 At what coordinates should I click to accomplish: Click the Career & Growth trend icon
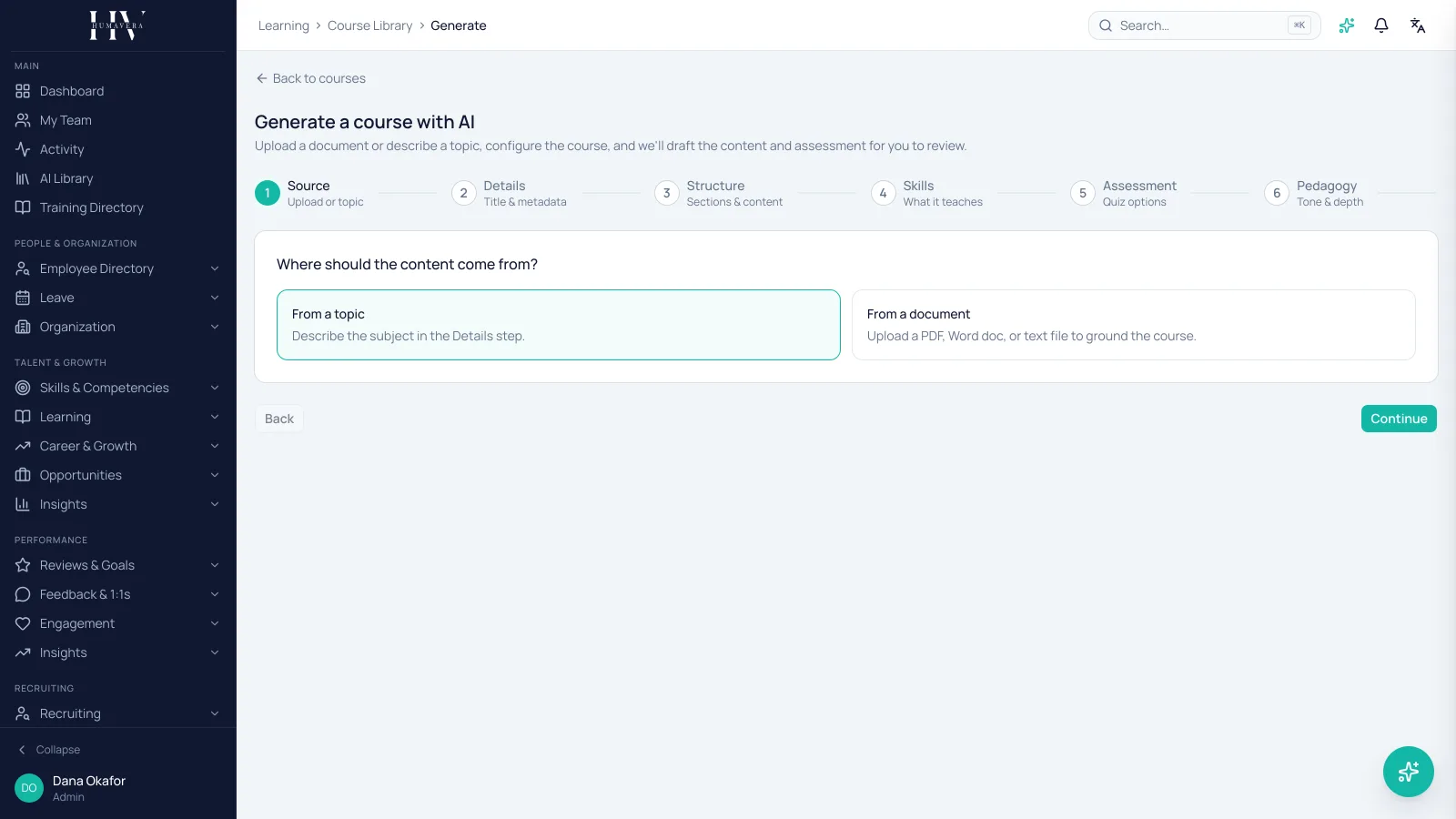[23, 446]
